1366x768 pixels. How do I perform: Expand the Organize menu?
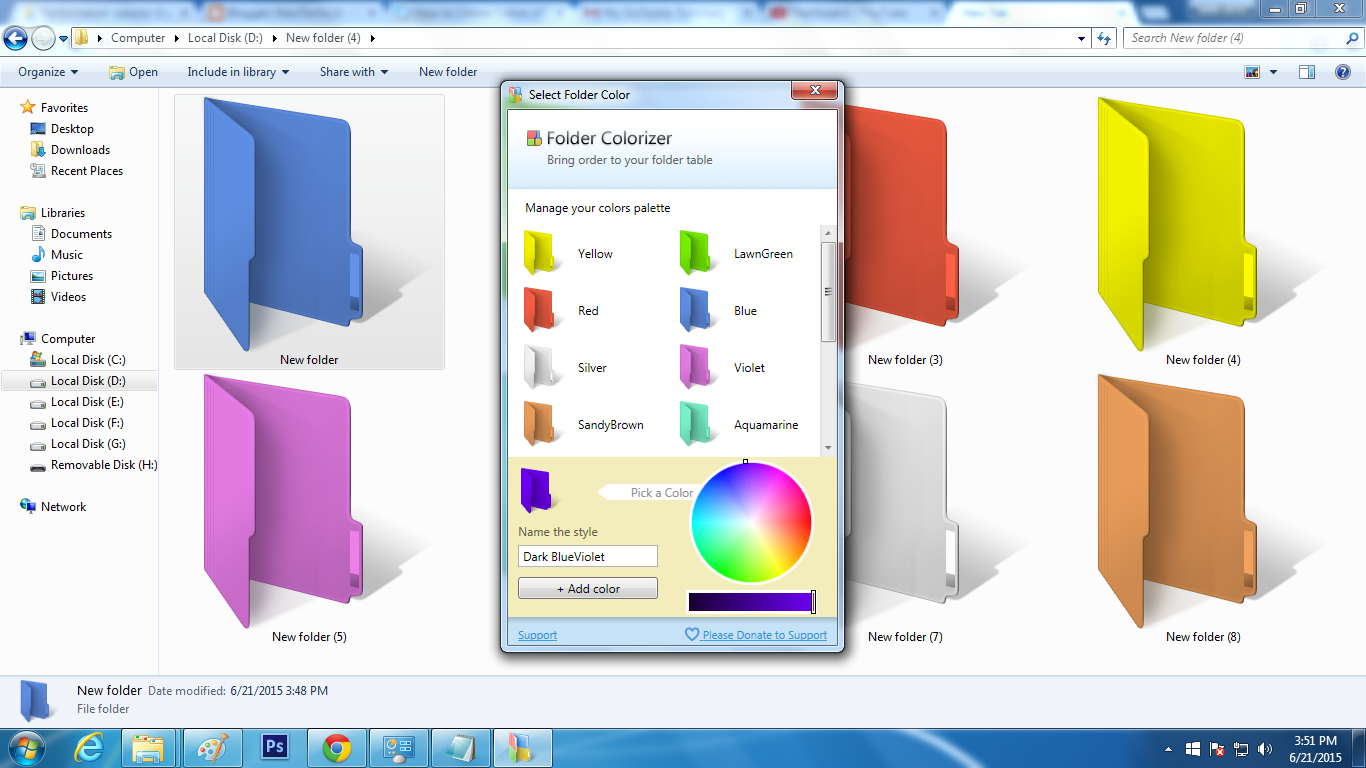(x=46, y=72)
